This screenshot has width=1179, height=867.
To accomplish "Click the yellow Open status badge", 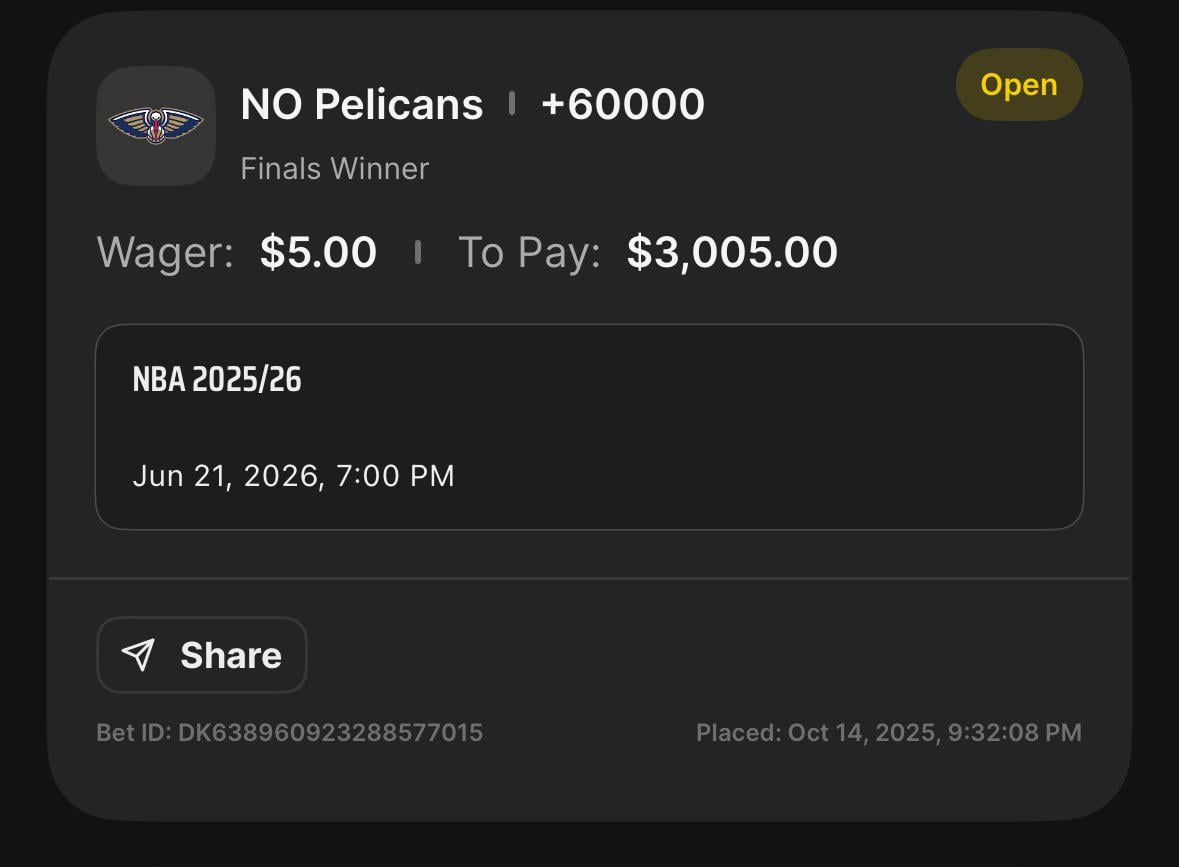I will pyautogui.click(x=1019, y=85).
